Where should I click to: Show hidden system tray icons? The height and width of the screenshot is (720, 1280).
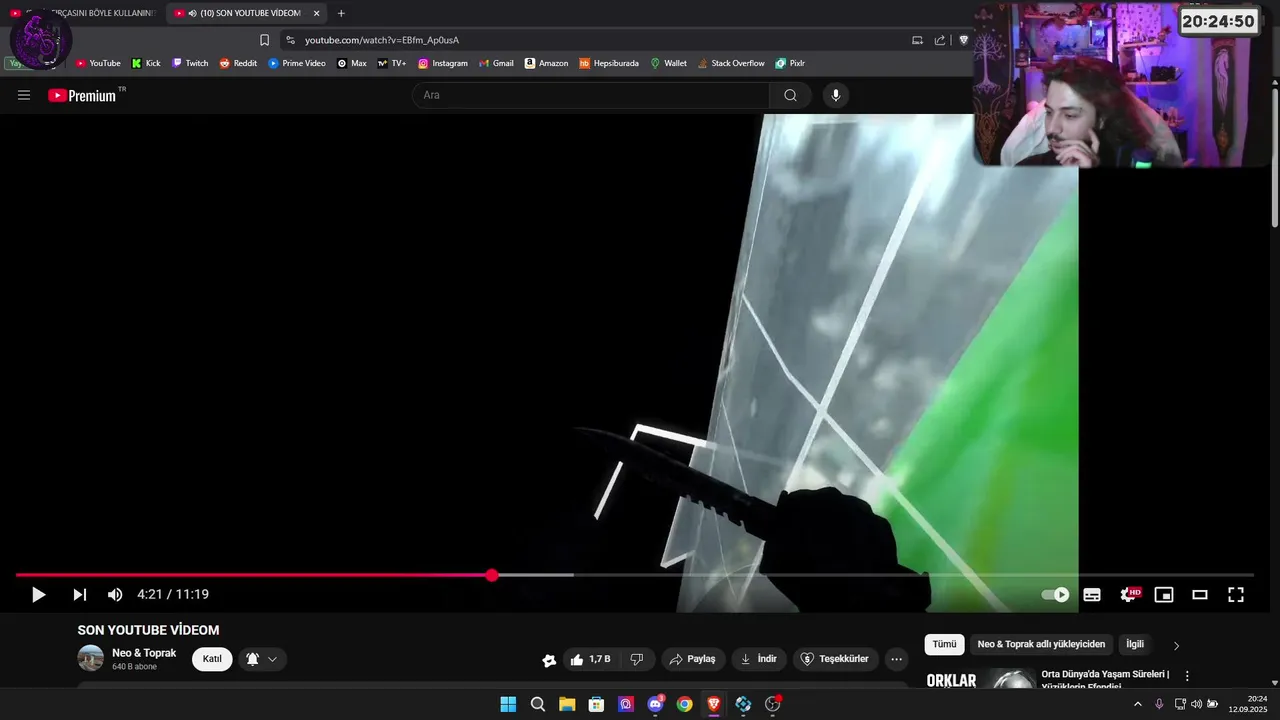[1137, 704]
